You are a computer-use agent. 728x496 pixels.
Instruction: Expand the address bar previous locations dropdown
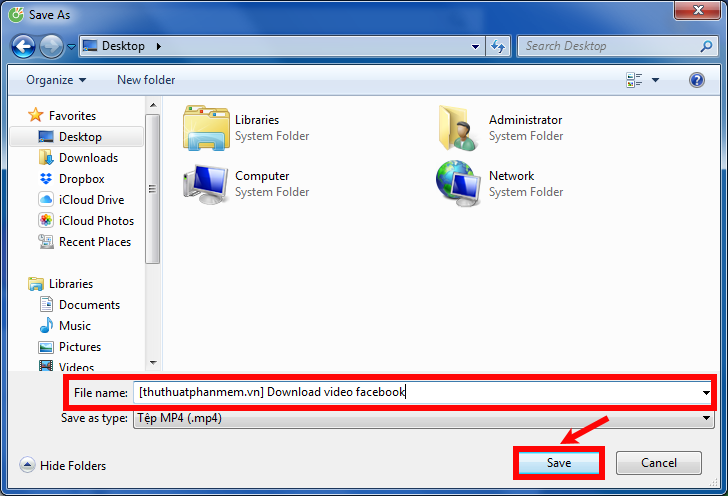click(x=475, y=46)
